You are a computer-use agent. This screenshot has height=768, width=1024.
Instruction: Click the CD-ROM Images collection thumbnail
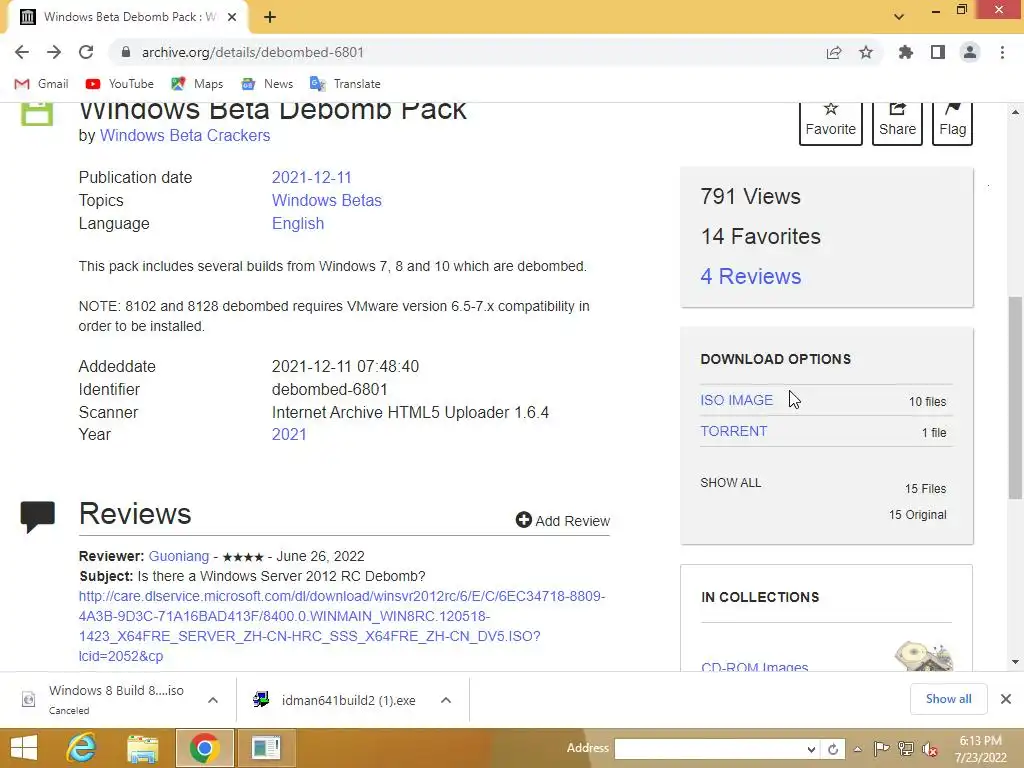click(924, 656)
